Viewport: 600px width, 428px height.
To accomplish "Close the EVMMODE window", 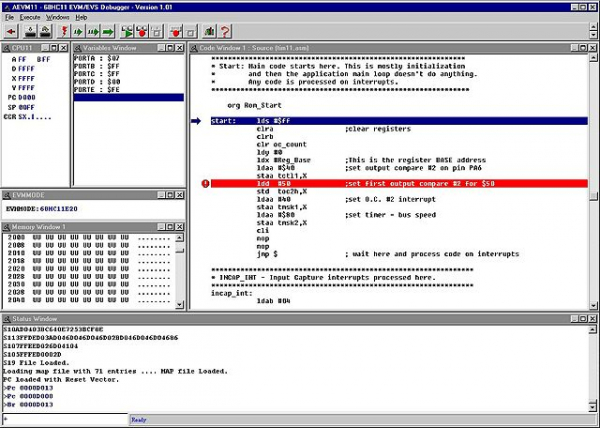I will pyautogui.click(x=181, y=194).
